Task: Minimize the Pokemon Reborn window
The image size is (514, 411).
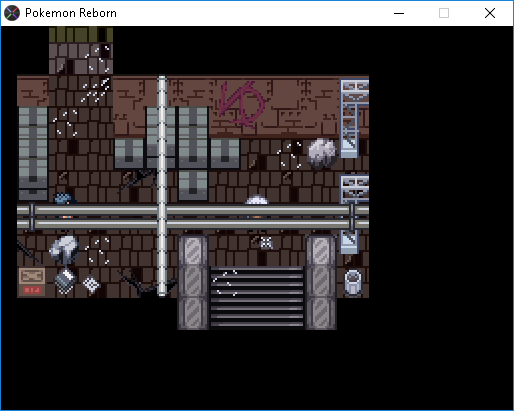Action: [x=399, y=13]
